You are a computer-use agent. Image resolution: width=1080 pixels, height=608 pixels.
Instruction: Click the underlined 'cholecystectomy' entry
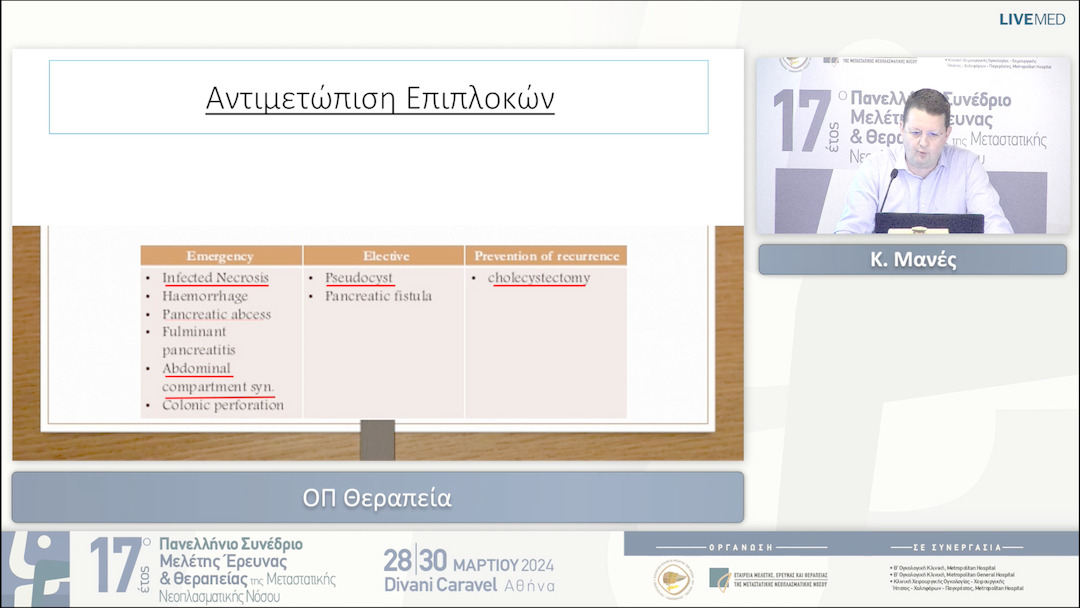[x=539, y=278]
